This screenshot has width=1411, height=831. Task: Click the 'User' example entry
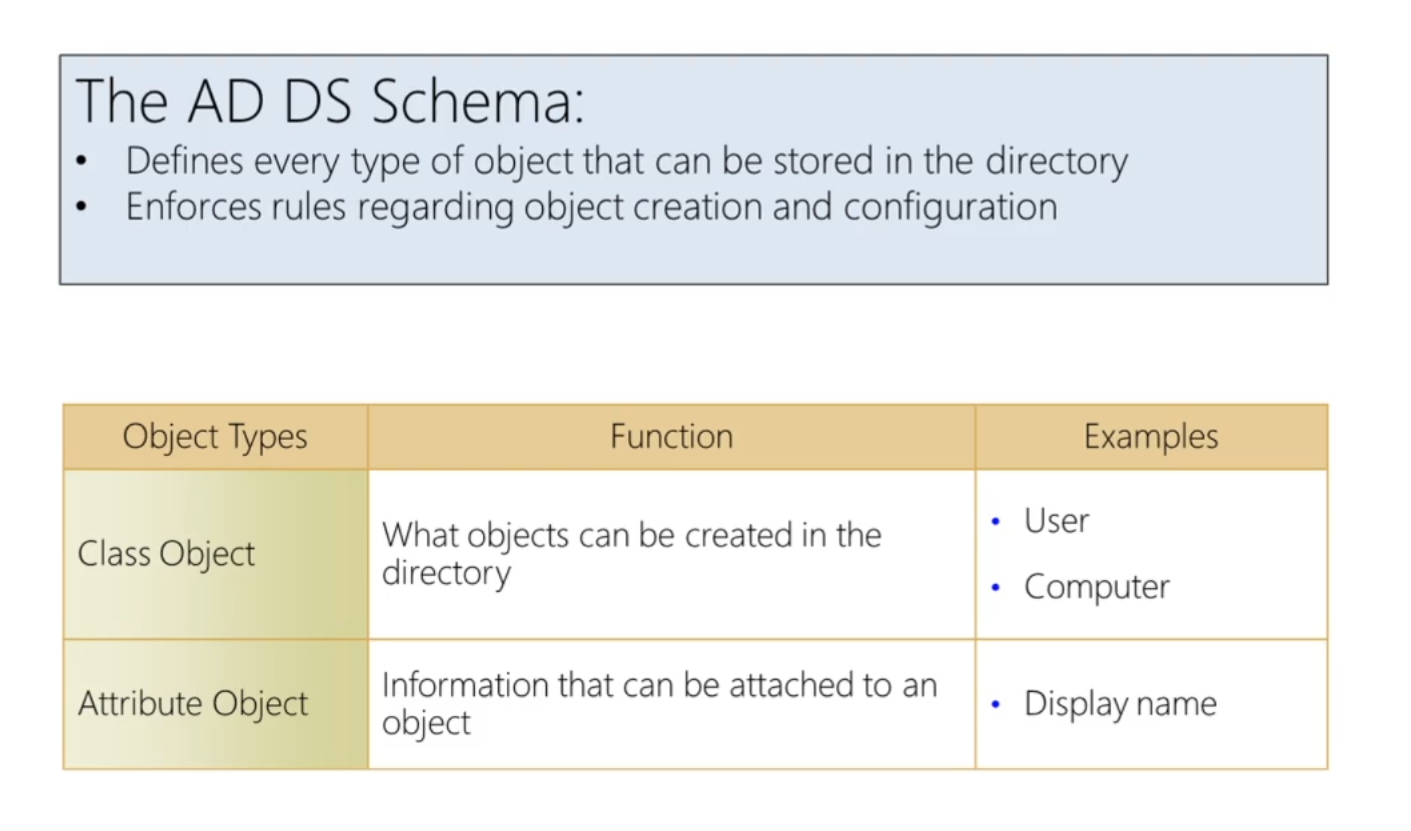(x=1056, y=521)
